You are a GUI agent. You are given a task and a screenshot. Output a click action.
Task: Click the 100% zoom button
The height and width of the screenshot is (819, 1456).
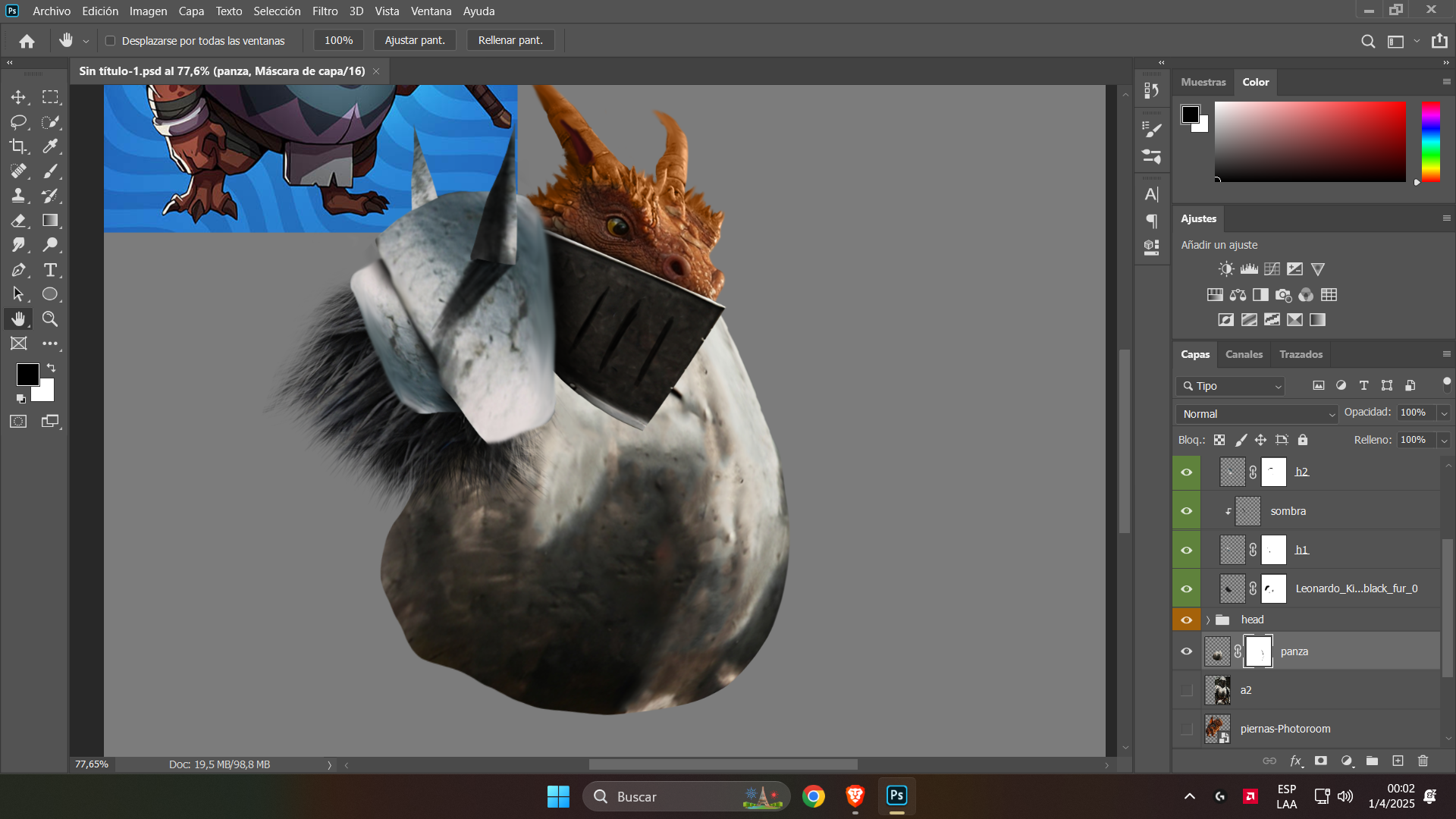coord(338,40)
